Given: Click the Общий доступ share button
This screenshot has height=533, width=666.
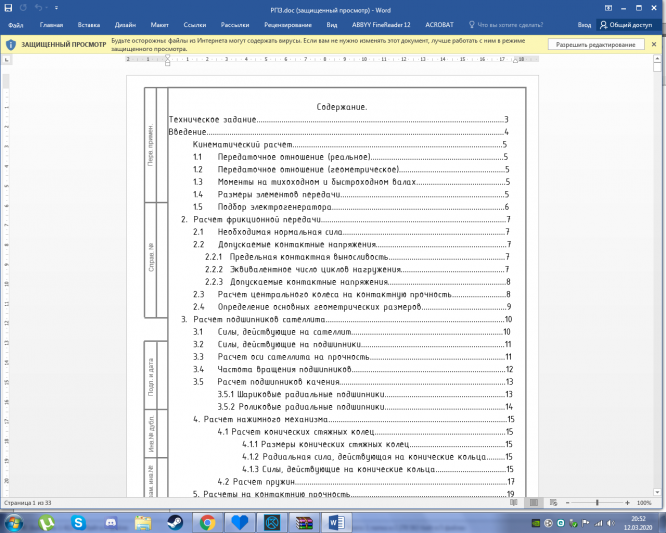Looking at the screenshot, I should pyautogui.click(x=626, y=25).
